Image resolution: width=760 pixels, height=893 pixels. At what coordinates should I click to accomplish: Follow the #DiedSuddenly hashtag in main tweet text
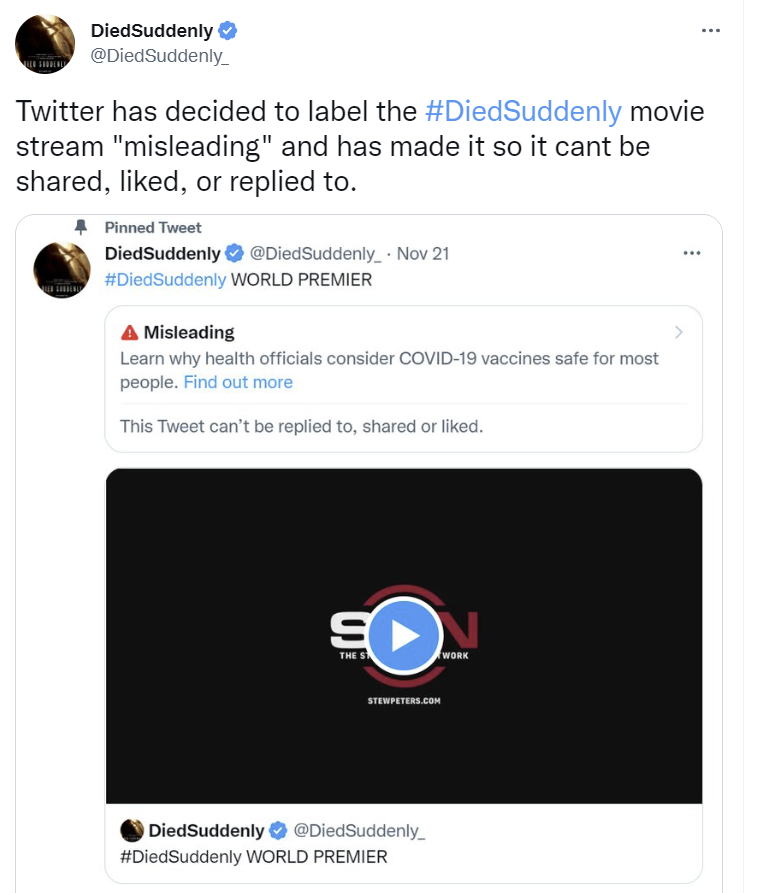[523, 110]
